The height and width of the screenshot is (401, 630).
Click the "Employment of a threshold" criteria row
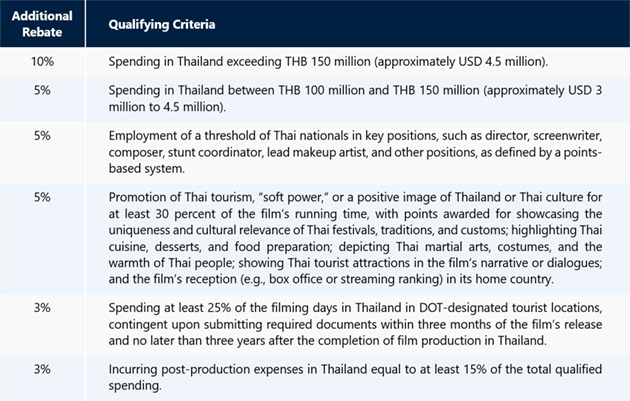200,135
